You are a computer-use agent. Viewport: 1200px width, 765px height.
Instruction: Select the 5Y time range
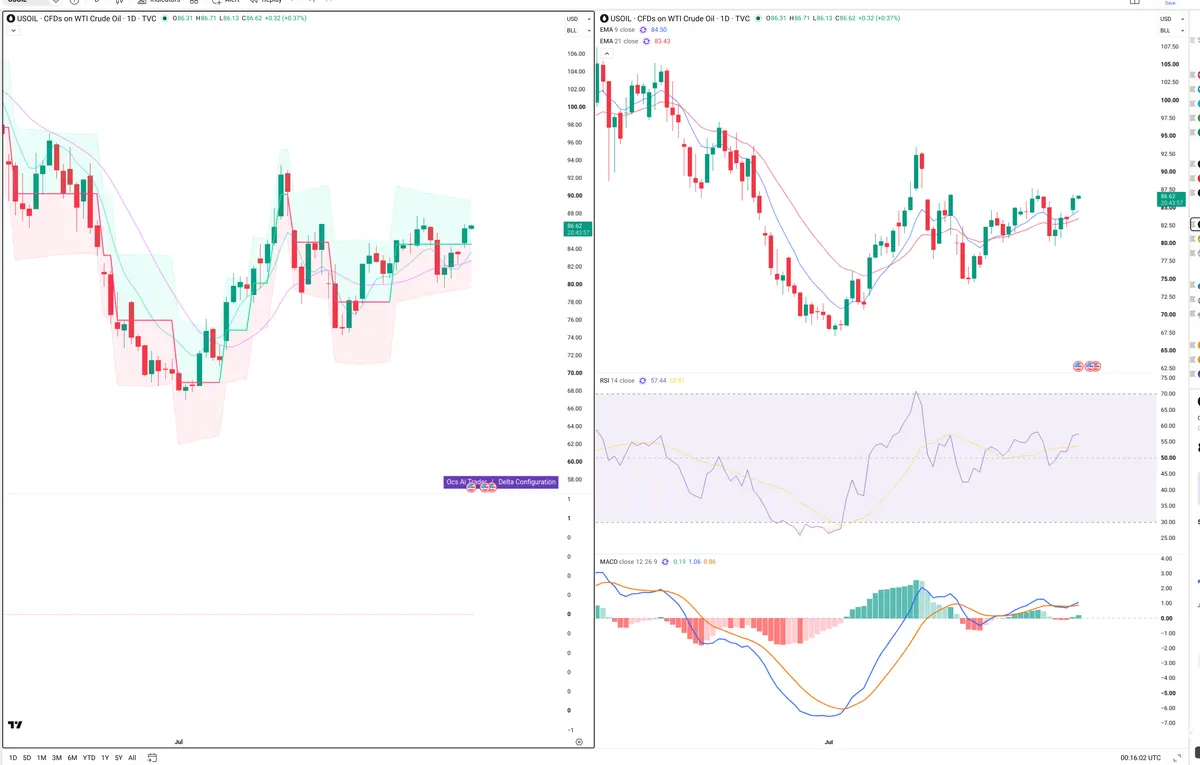(119, 758)
